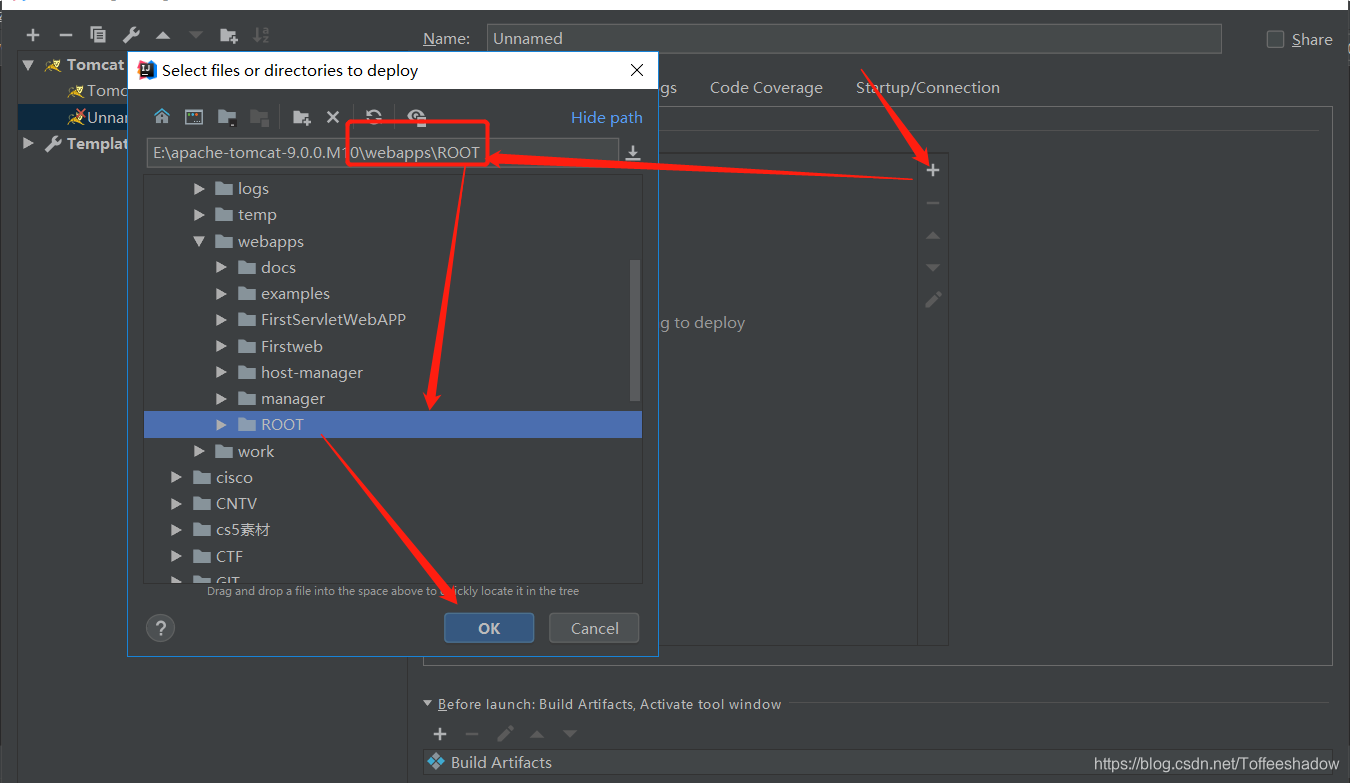Toggle the Share checkbox
The height and width of the screenshot is (783, 1350).
[1275, 39]
